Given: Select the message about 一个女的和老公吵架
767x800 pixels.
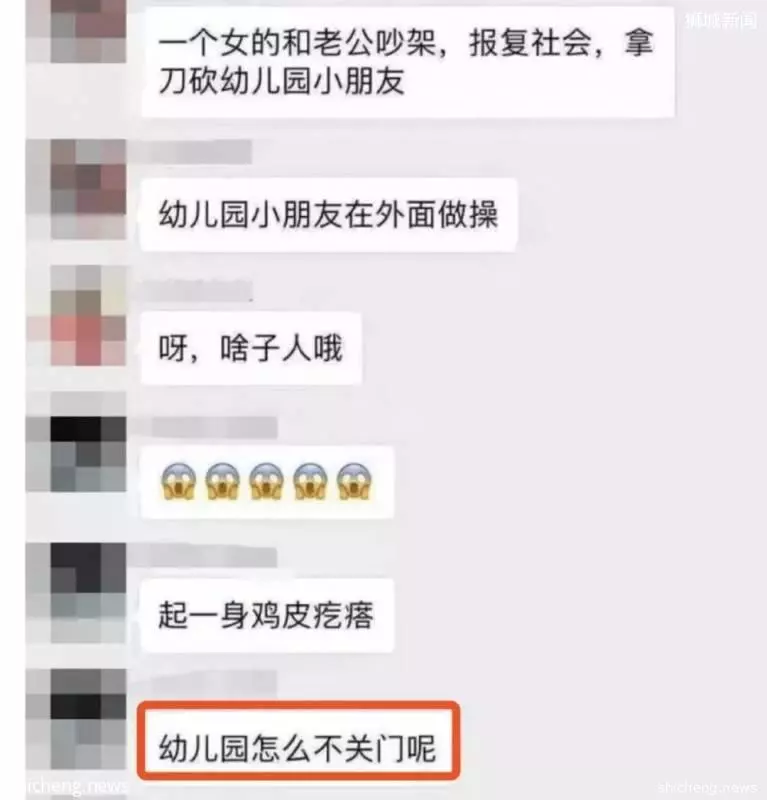Looking at the screenshot, I should tap(408, 62).
